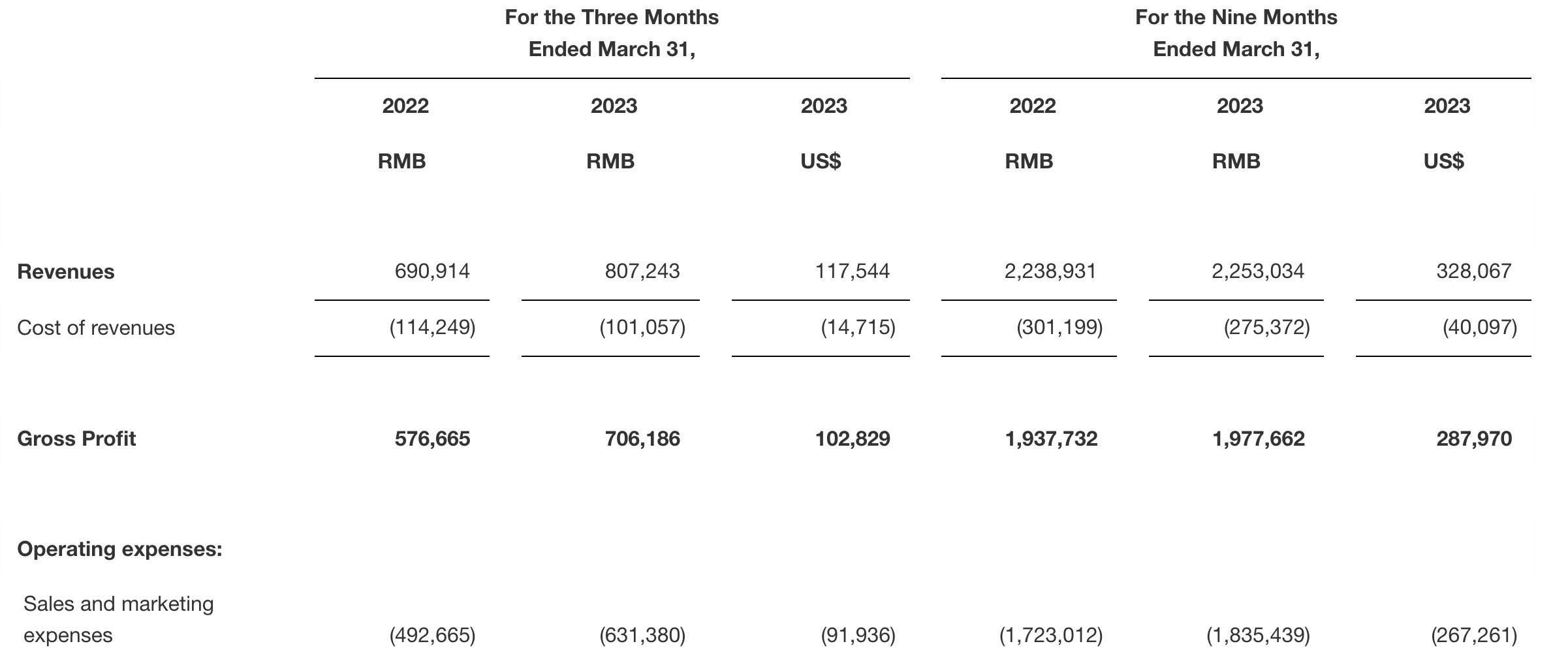Select the Cost of revenues label
This screenshot has width=1568, height=663.
(x=96, y=328)
